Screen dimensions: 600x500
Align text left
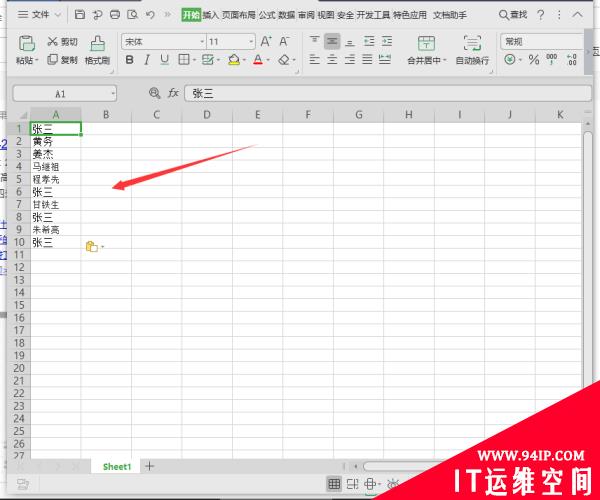coord(315,60)
